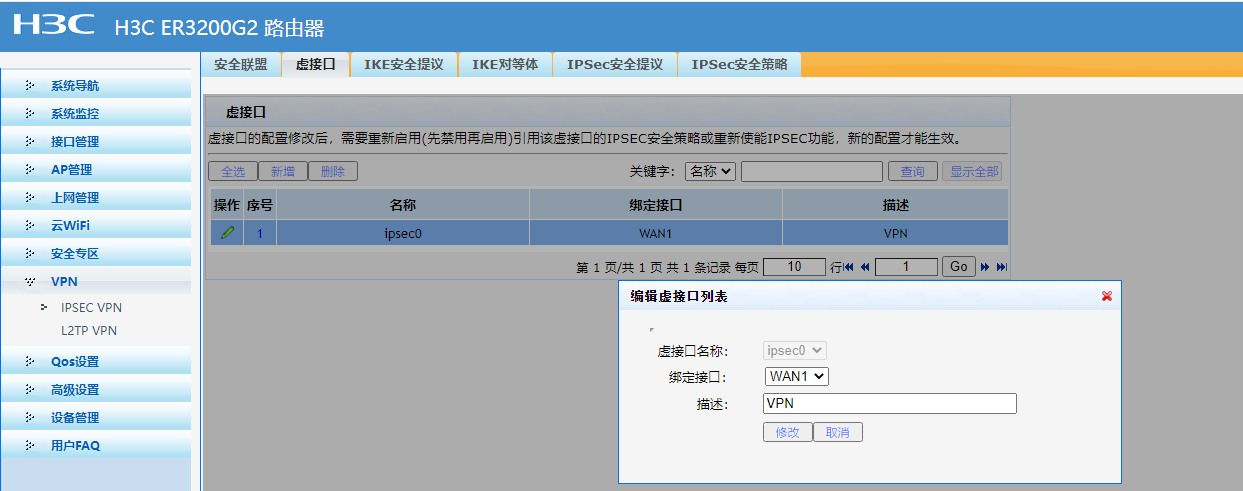This screenshot has width=1243, height=491.
Task: Click the 取消 button in dialog
Action: coord(838,432)
